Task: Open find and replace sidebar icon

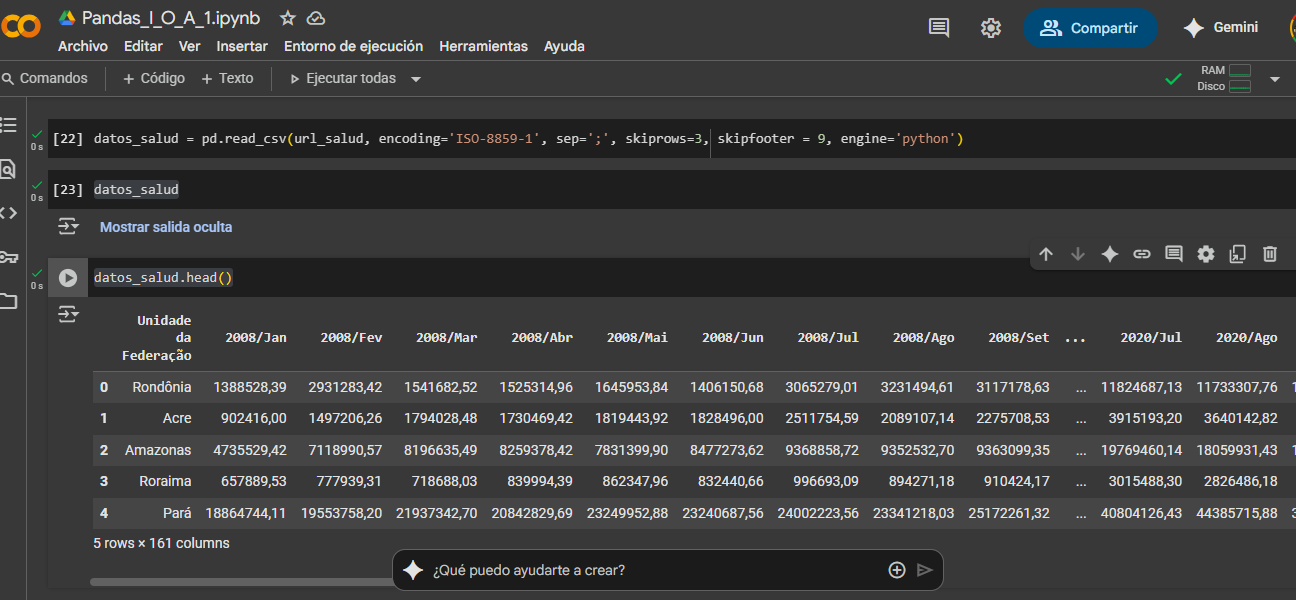Action: [8, 169]
